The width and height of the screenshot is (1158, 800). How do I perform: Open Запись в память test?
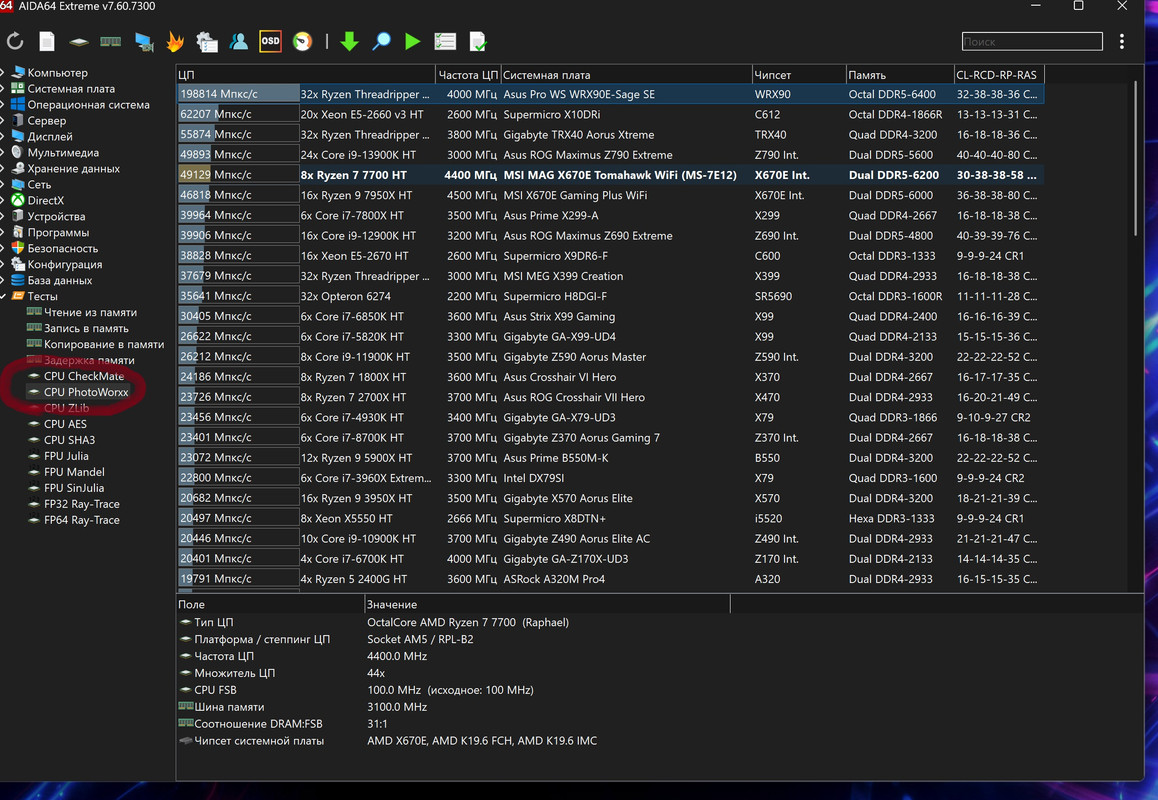[86, 329]
